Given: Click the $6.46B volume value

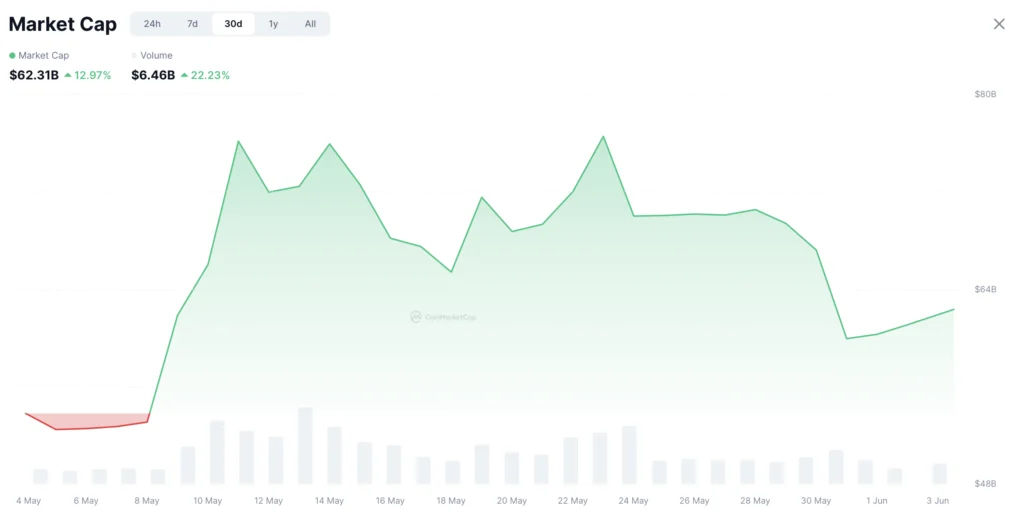Looking at the screenshot, I should tap(153, 75).
